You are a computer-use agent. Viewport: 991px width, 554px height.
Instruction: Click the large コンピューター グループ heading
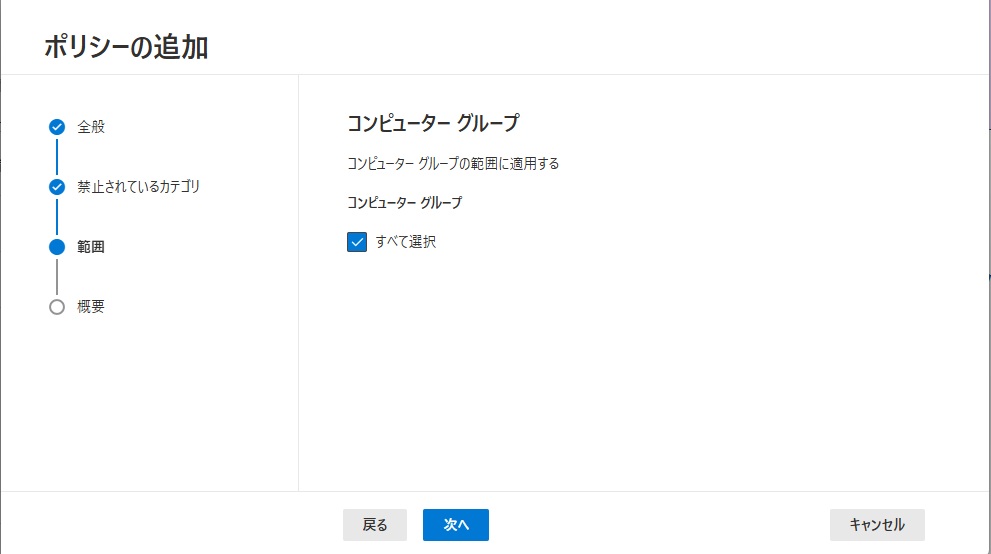pyautogui.click(x=434, y=123)
